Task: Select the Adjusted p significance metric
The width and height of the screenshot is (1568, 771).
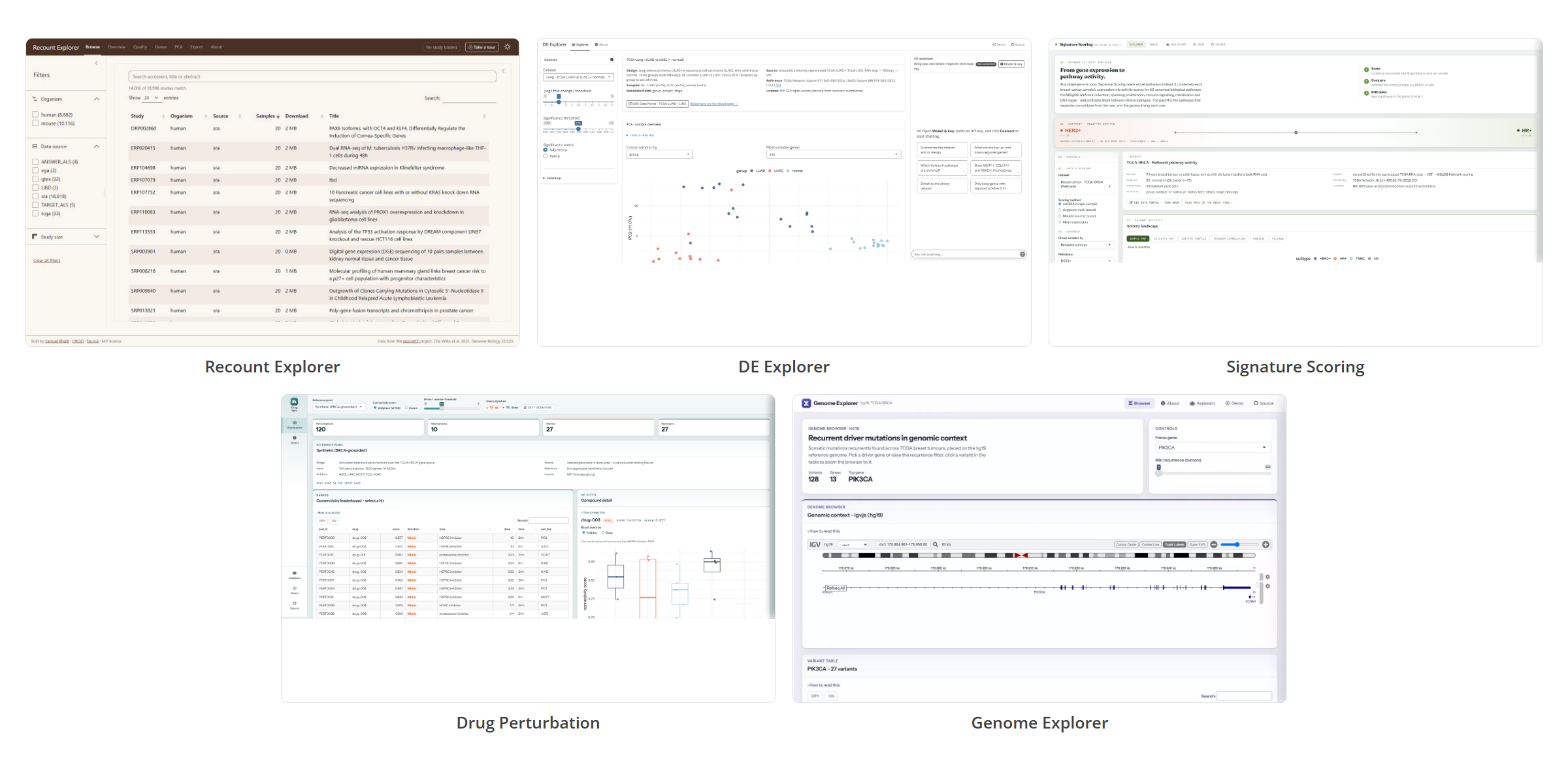Action: tap(546, 150)
